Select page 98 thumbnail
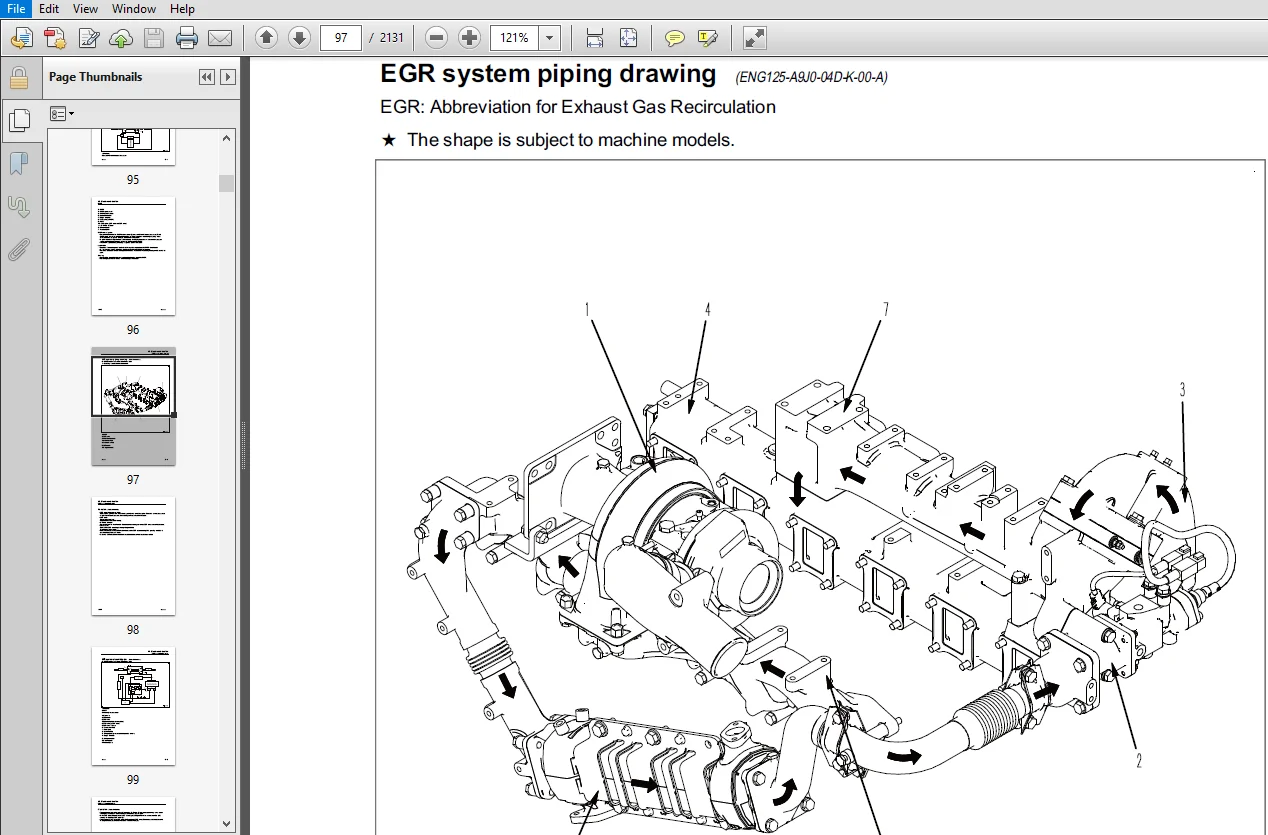This screenshot has width=1268, height=835. [133, 556]
